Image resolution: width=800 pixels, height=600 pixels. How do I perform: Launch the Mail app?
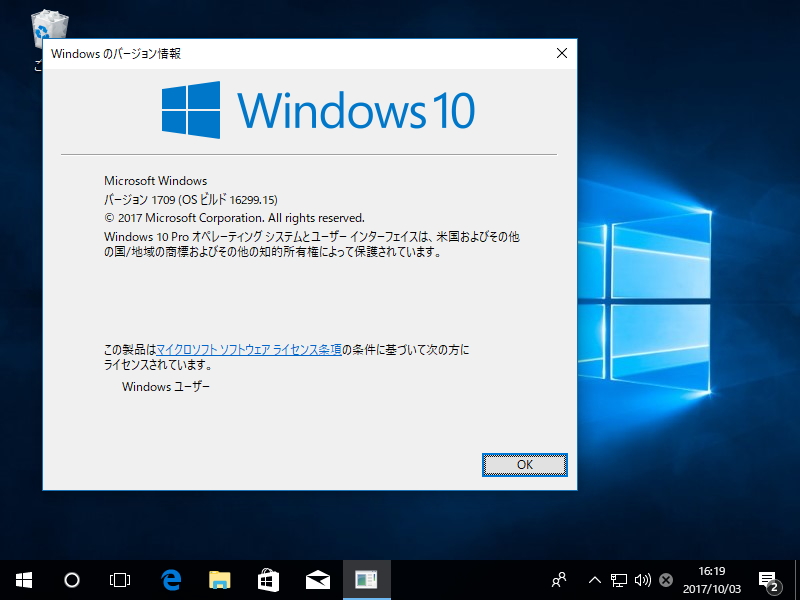click(317, 580)
